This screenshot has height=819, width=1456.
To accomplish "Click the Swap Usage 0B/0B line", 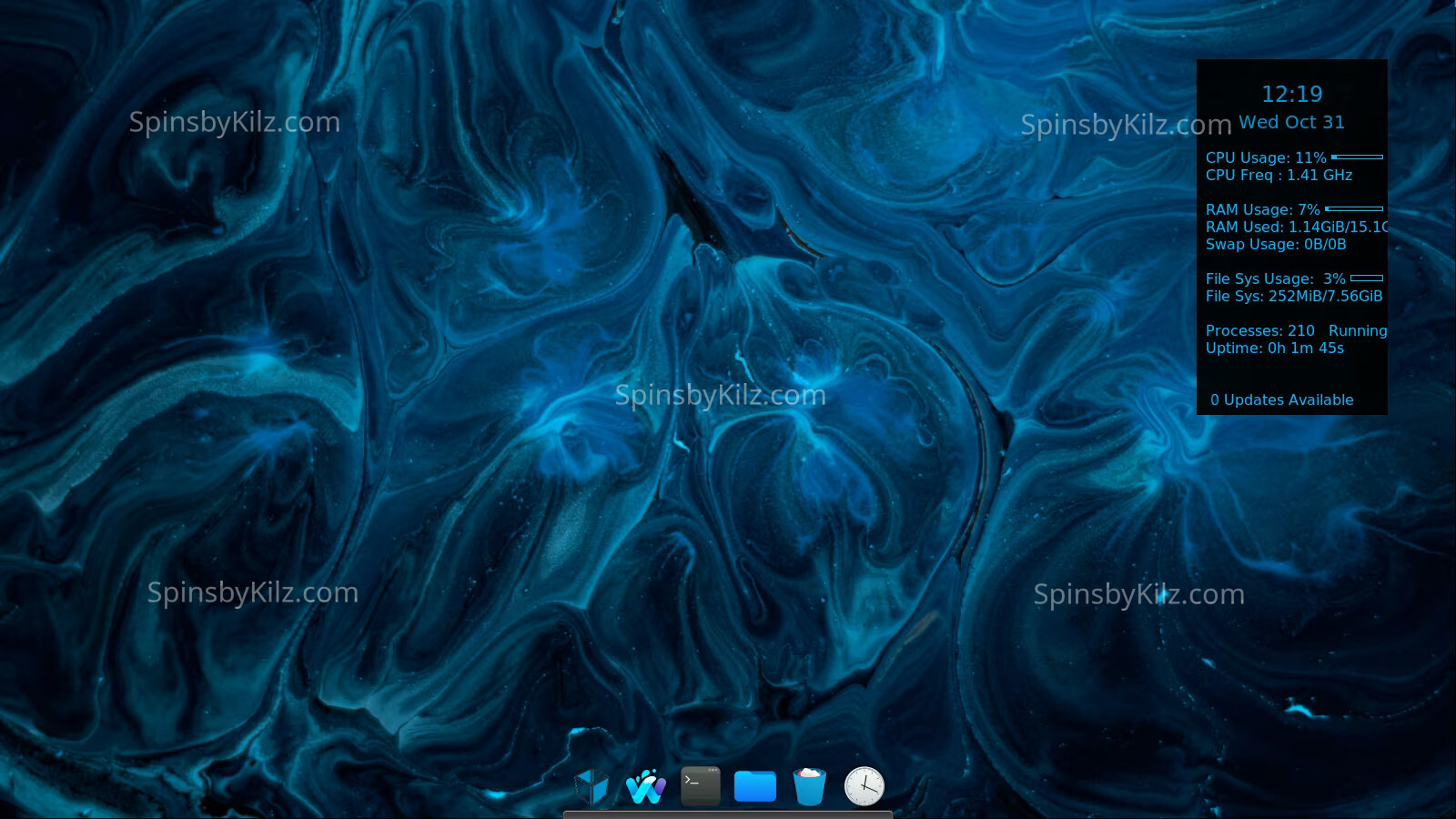I will click(1275, 245).
